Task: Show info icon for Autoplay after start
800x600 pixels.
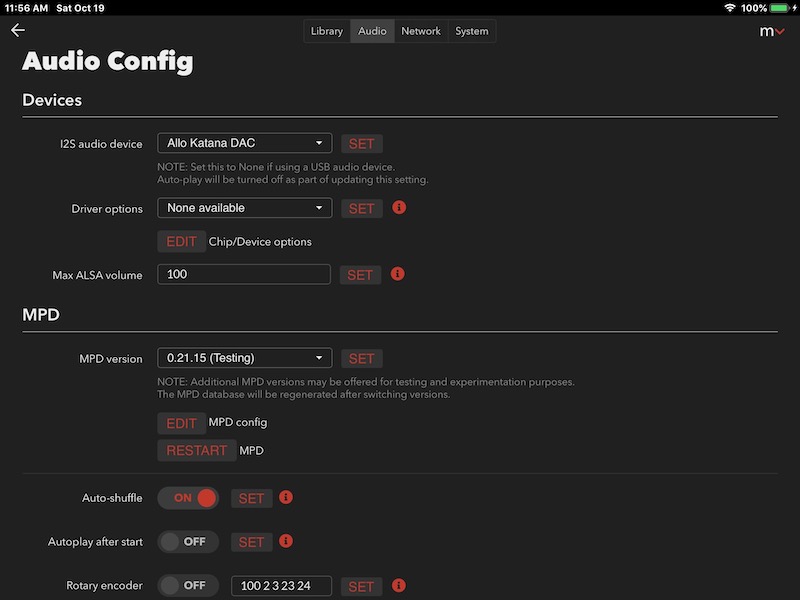Action: 286,541
